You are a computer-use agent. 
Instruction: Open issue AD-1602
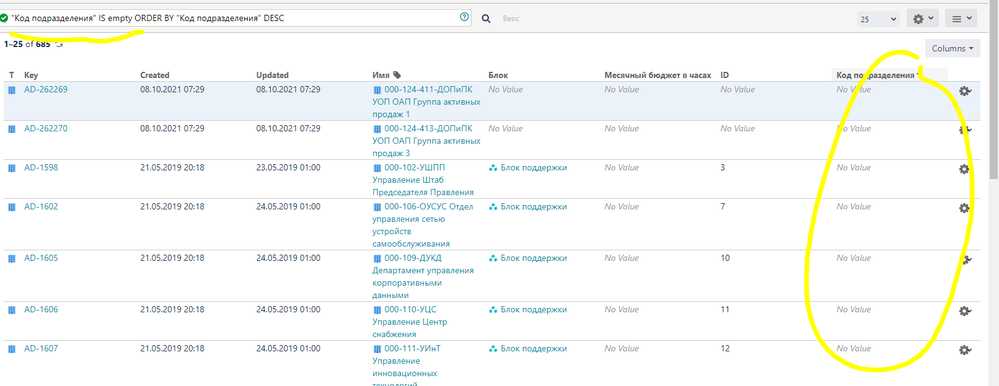pos(41,206)
